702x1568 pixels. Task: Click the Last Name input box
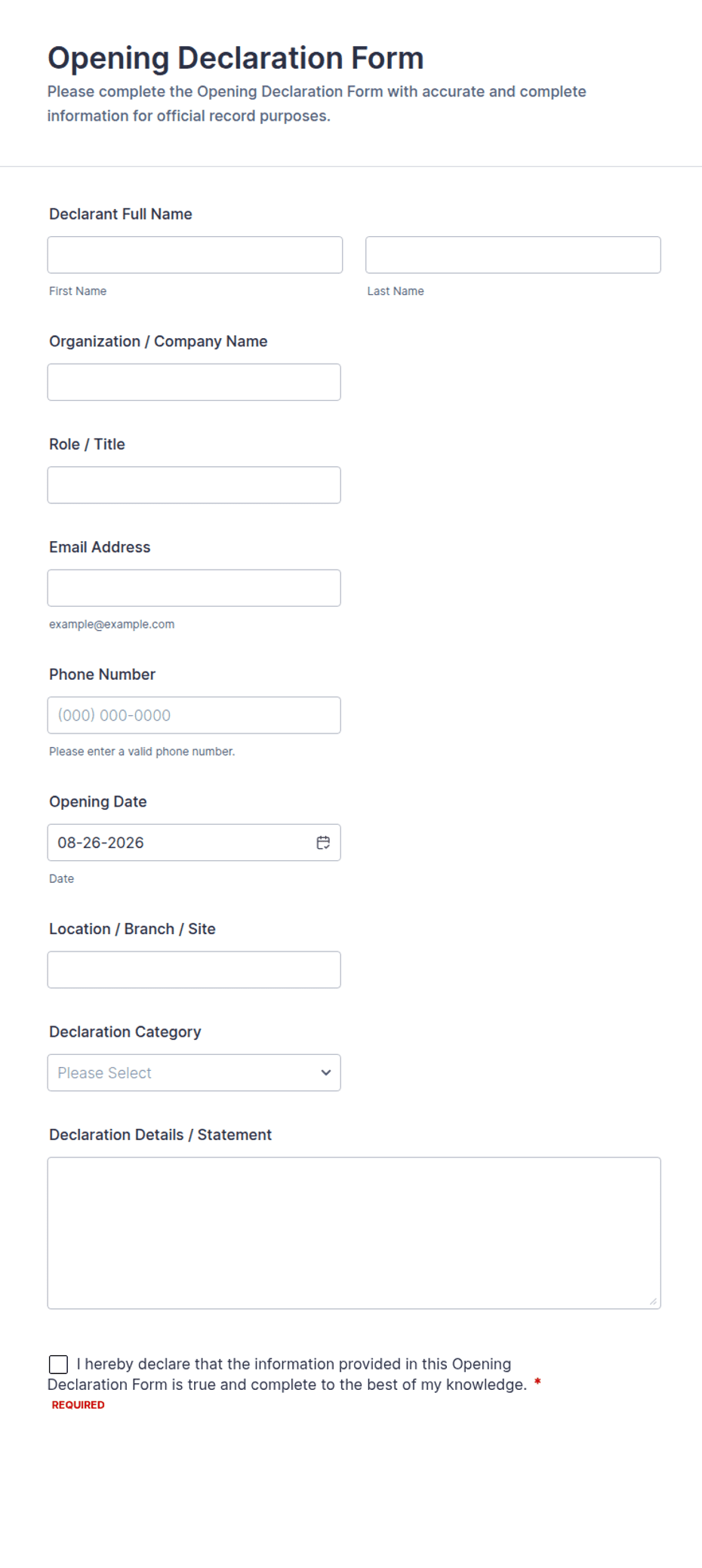(513, 255)
